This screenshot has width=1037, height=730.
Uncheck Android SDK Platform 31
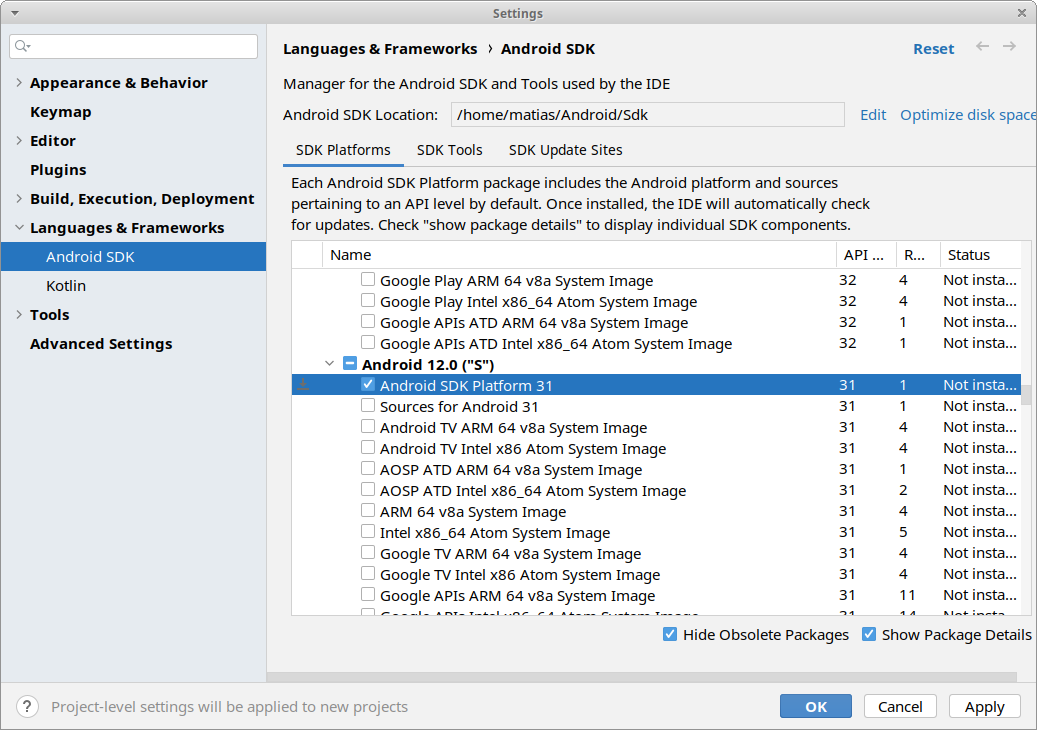pos(368,385)
